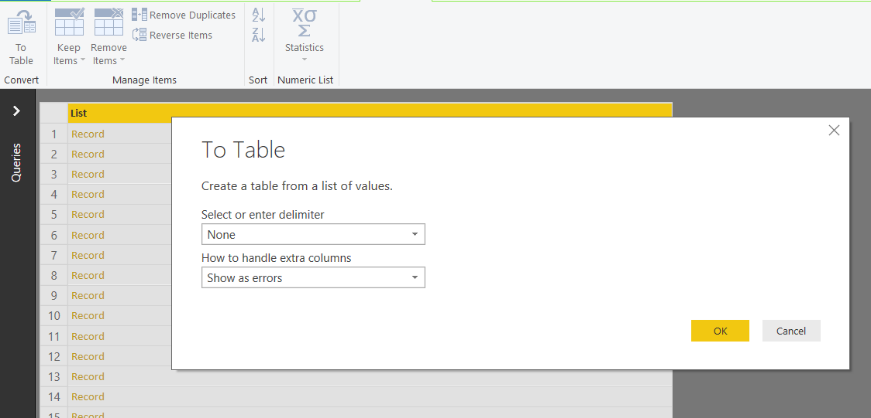Sort list descending Z to A
This screenshot has width=871, height=418.
click(258, 35)
